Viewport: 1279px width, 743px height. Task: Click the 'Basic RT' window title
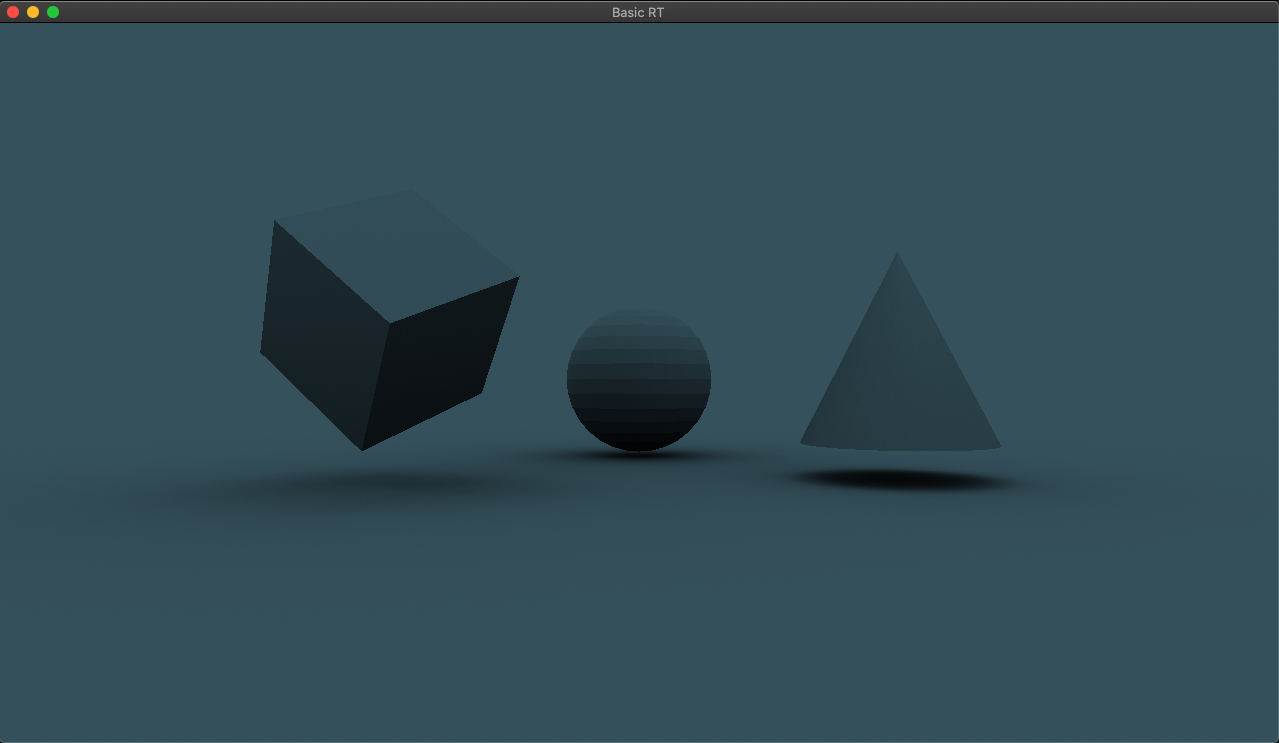click(x=638, y=12)
